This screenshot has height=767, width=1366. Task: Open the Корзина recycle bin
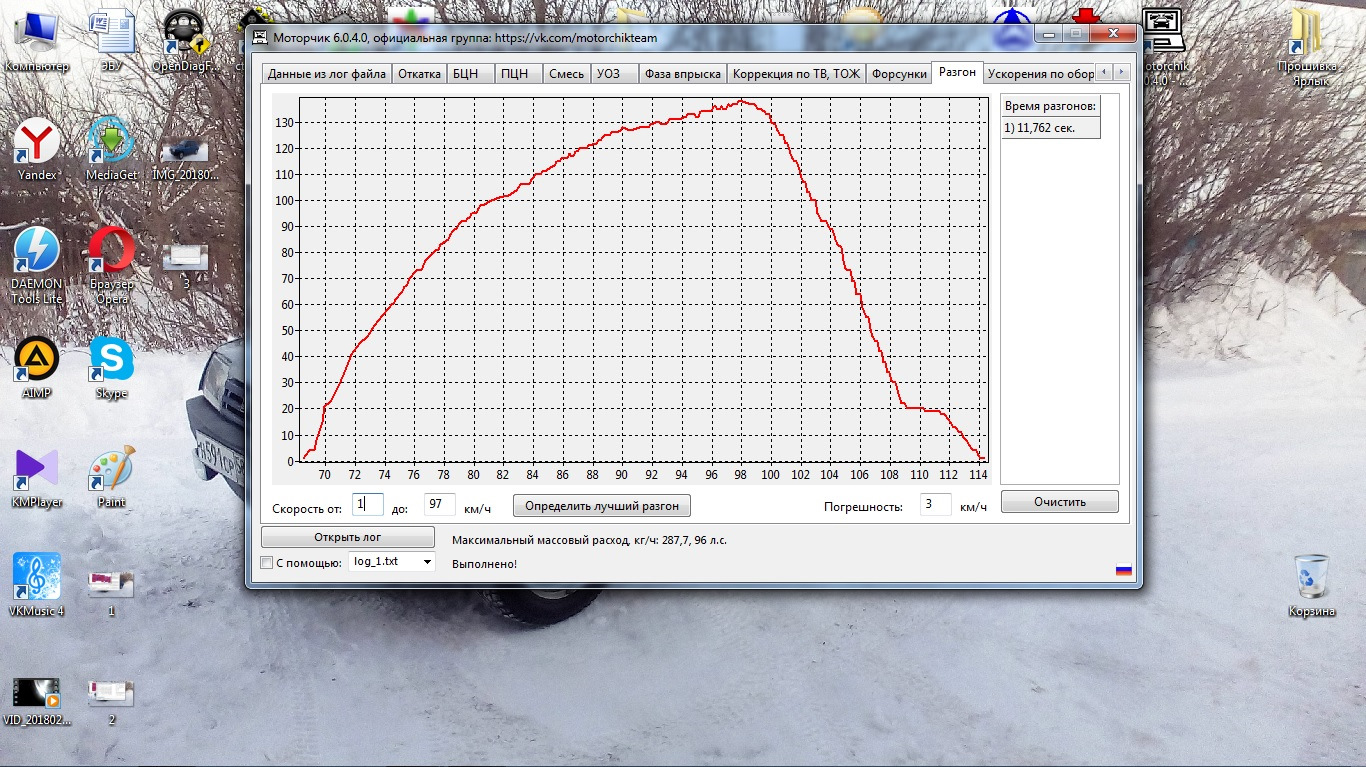[1312, 584]
